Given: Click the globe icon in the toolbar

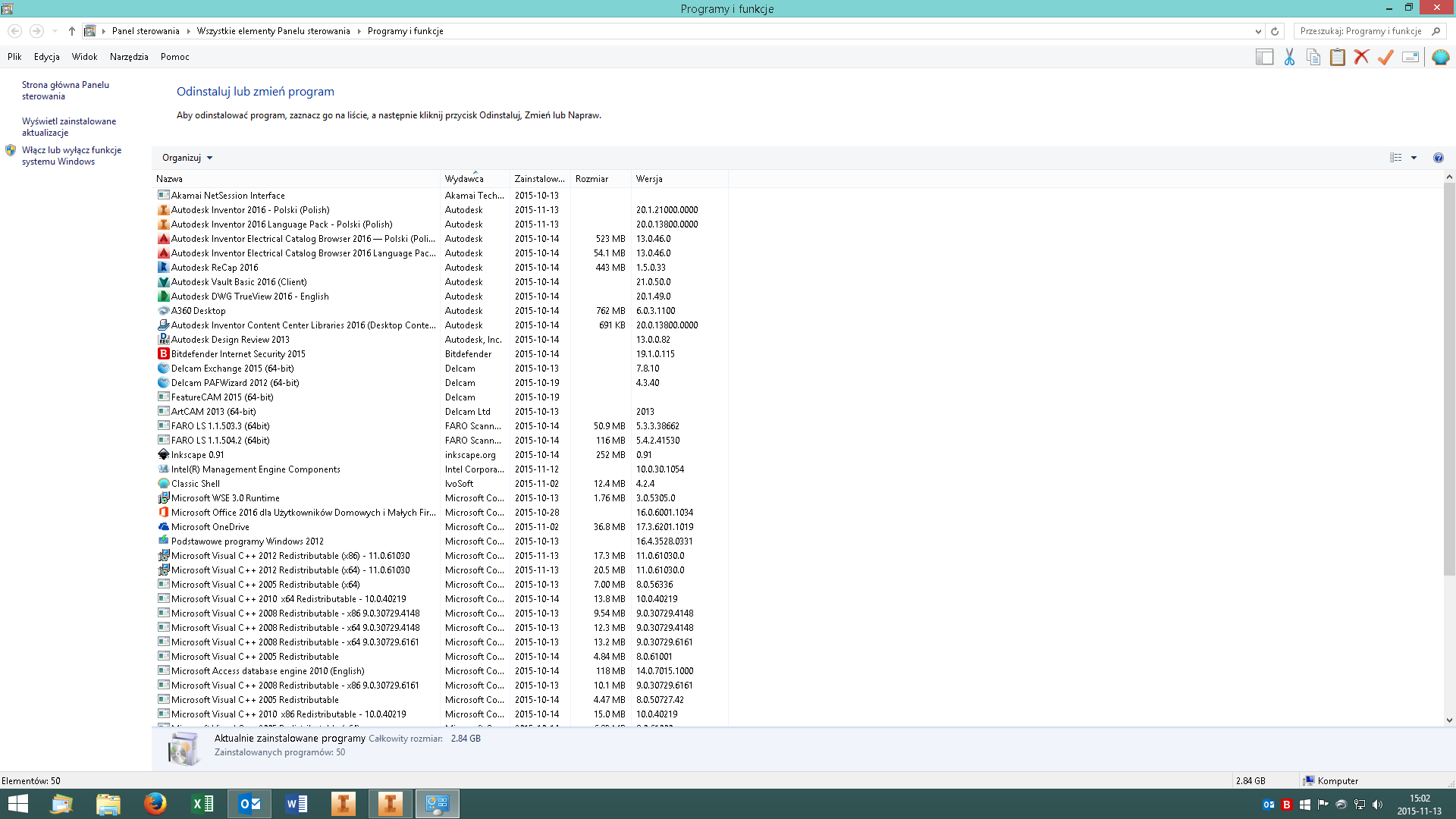Looking at the screenshot, I should click(x=1441, y=57).
